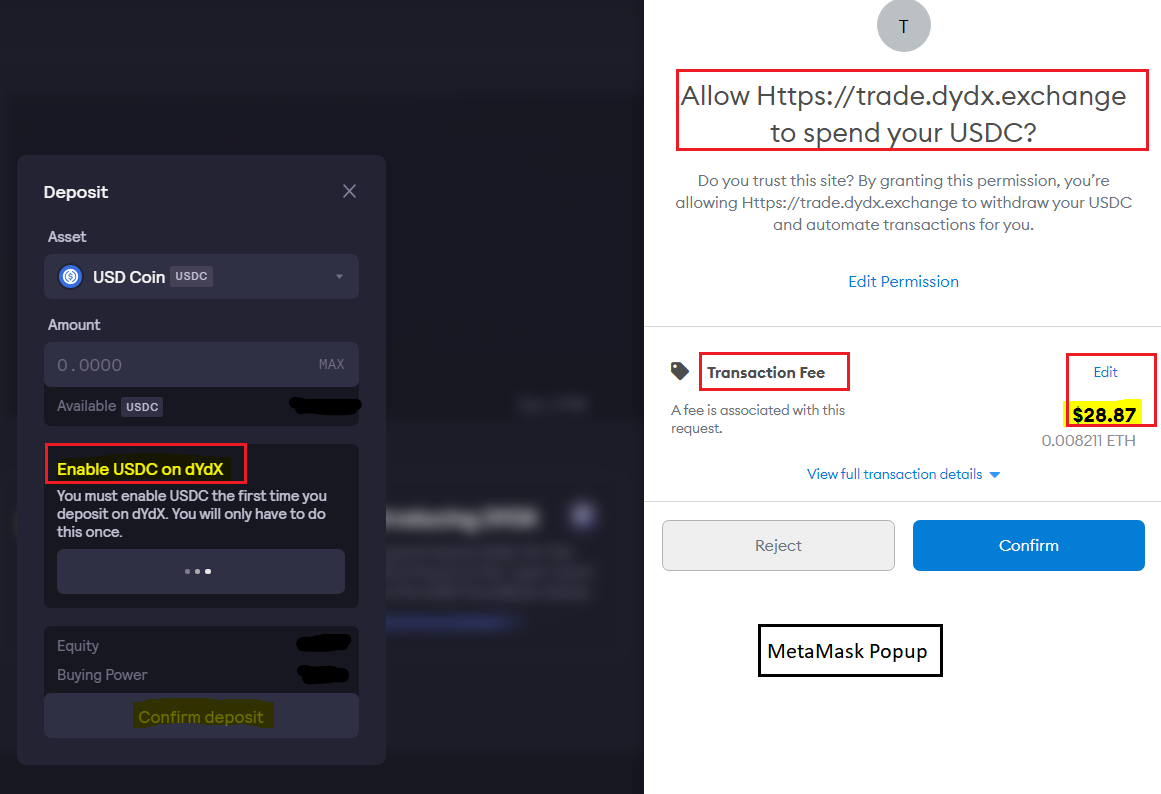
Task: Click the blue arrow next to transaction details
Action: pos(995,475)
